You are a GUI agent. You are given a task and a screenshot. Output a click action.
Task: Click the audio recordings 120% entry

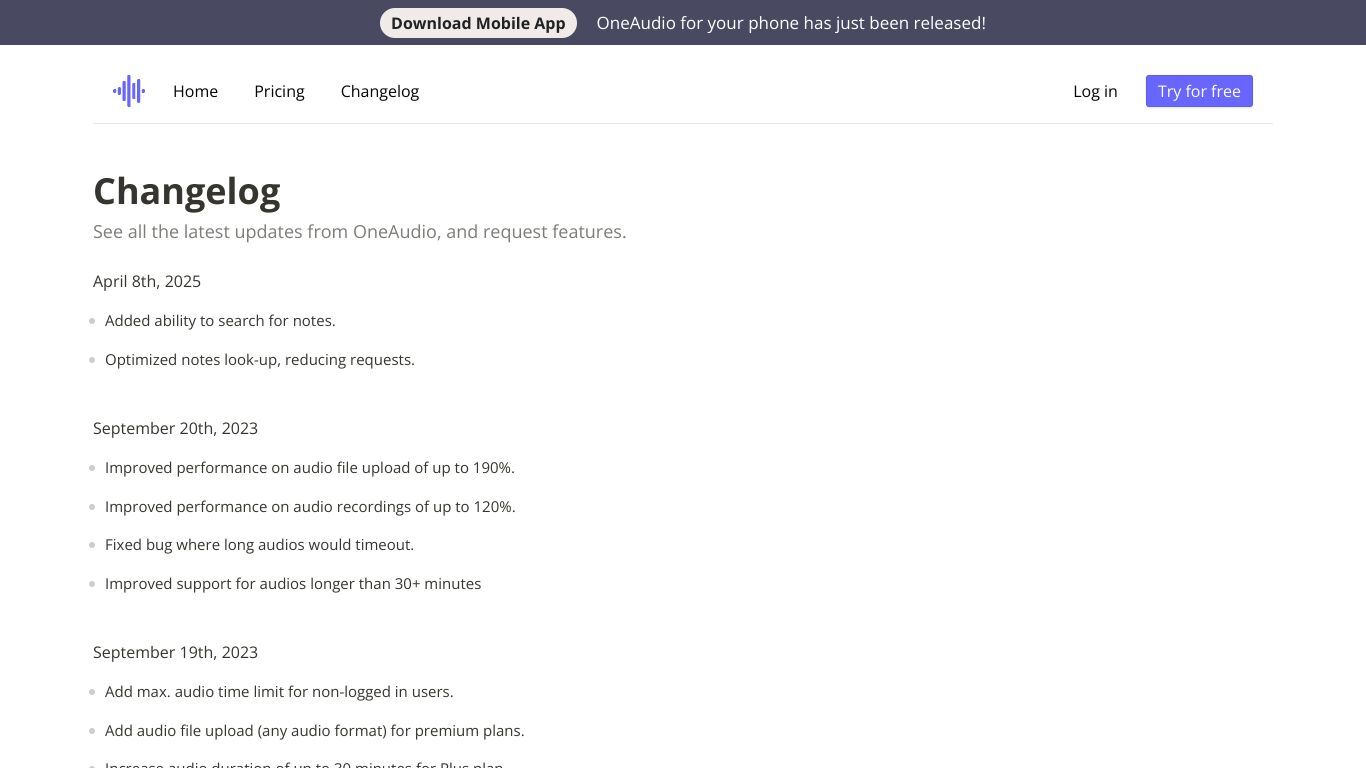(x=310, y=507)
